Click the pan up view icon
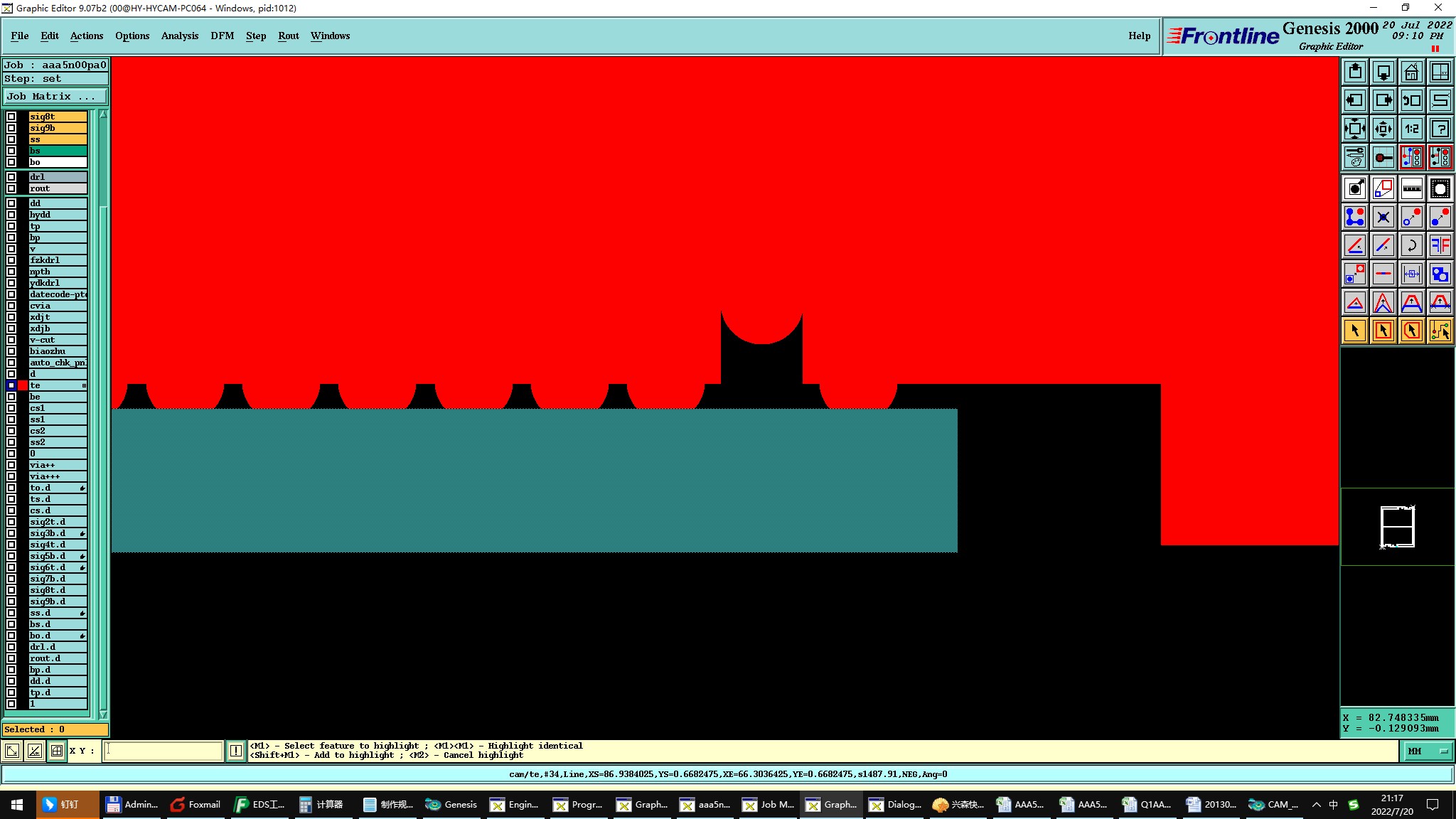 coord(1355,72)
